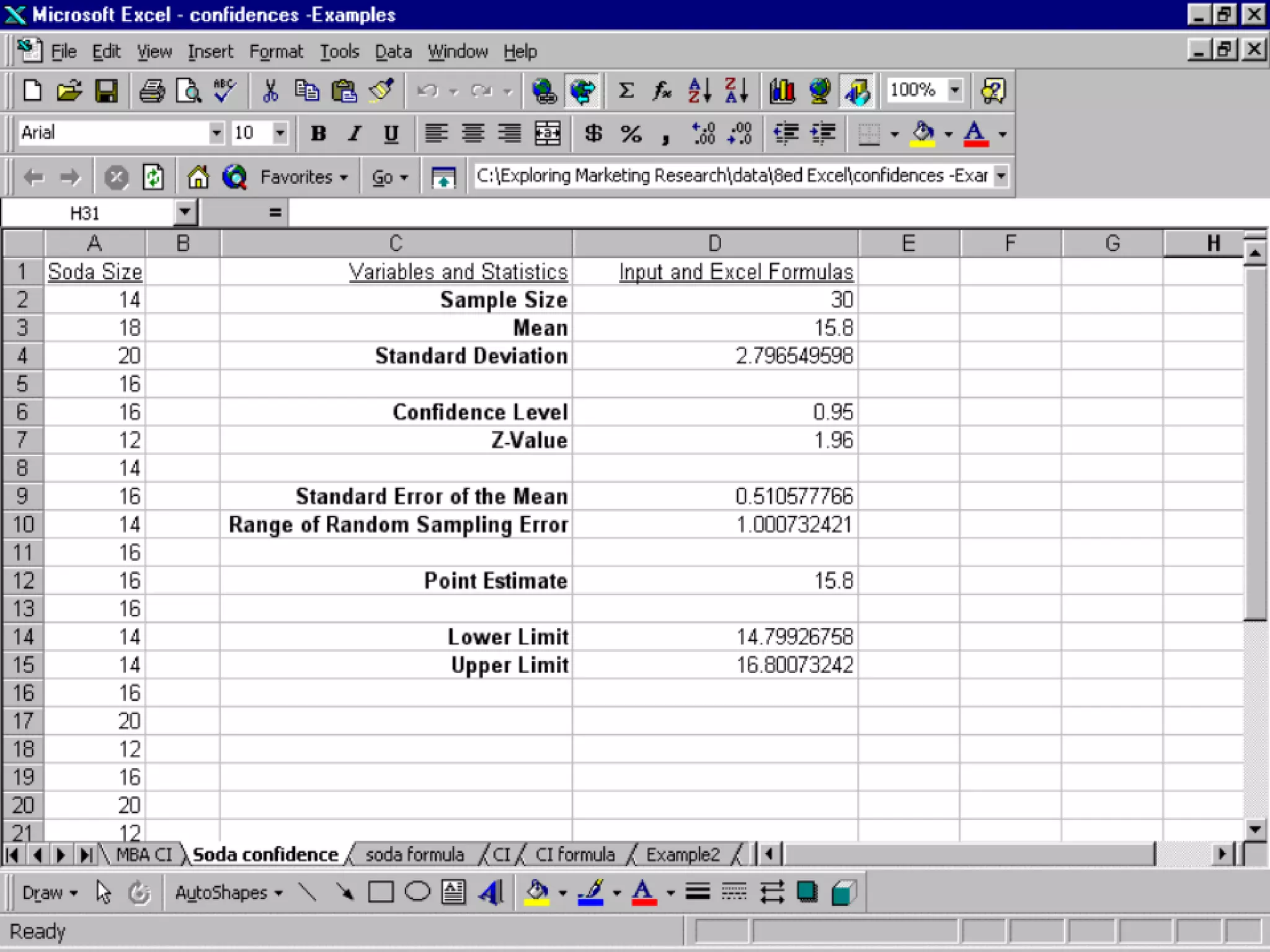1270x952 pixels.
Task: Click the AutoSum sigma icon
Action: pyautogui.click(x=626, y=91)
